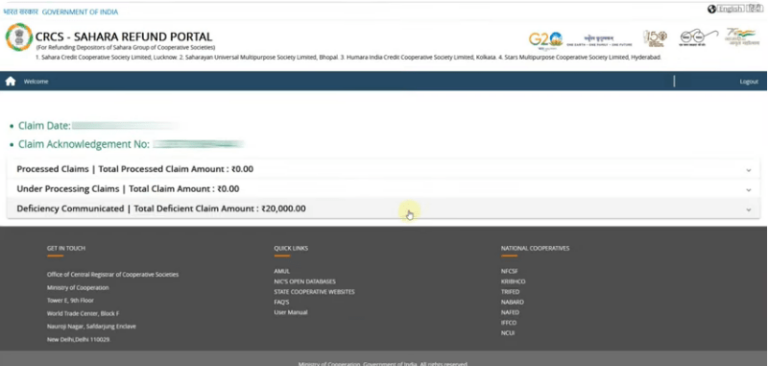Click the GOVERNMENT OF INDIA header text

[80, 12]
